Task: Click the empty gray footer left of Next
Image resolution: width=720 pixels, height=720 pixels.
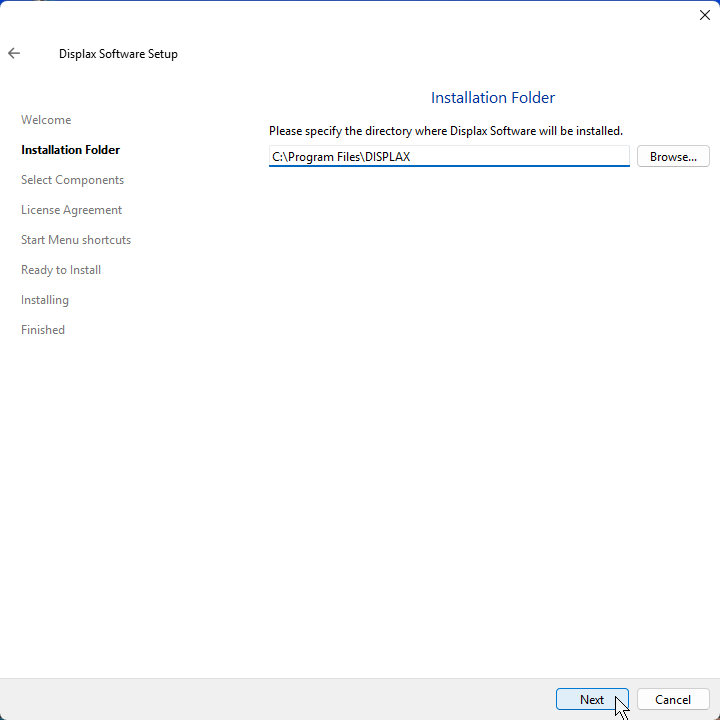Action: [x=270, y=700]
